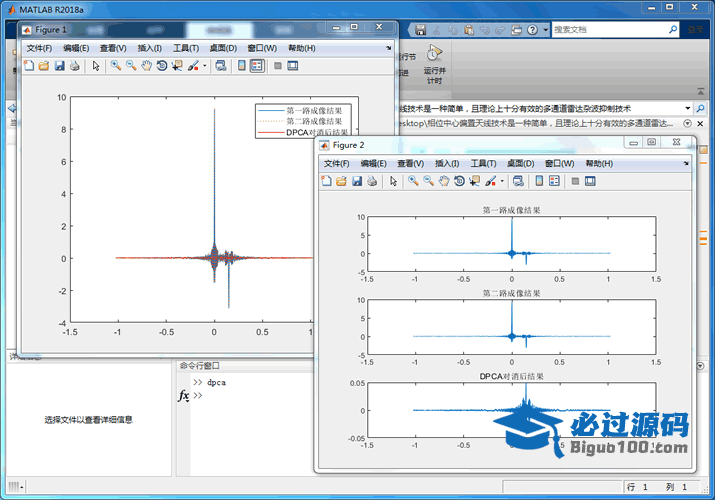Image resolution: width=715 pixels, height=500 pixels.
Task: Open current folder path dropdown arrow
Action: [687, 107]
